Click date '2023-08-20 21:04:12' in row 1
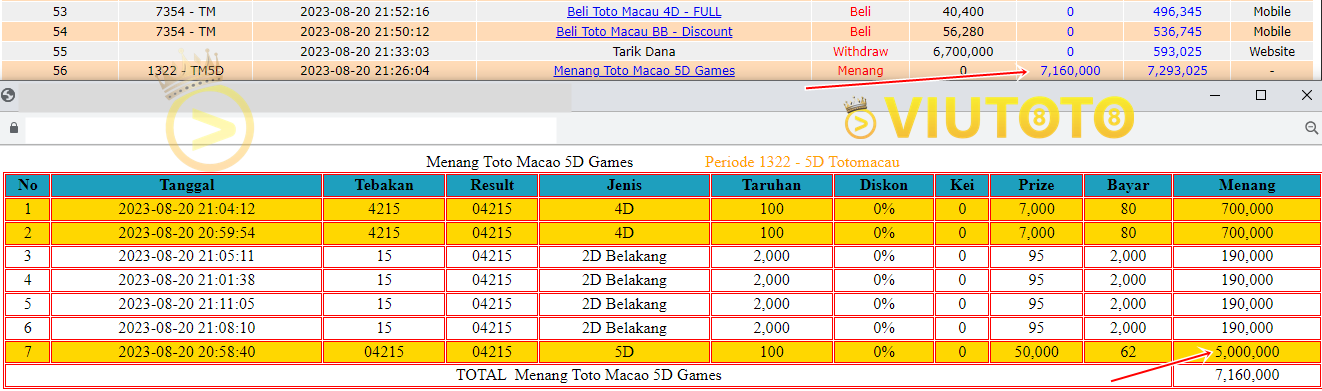 pos(187,209)
